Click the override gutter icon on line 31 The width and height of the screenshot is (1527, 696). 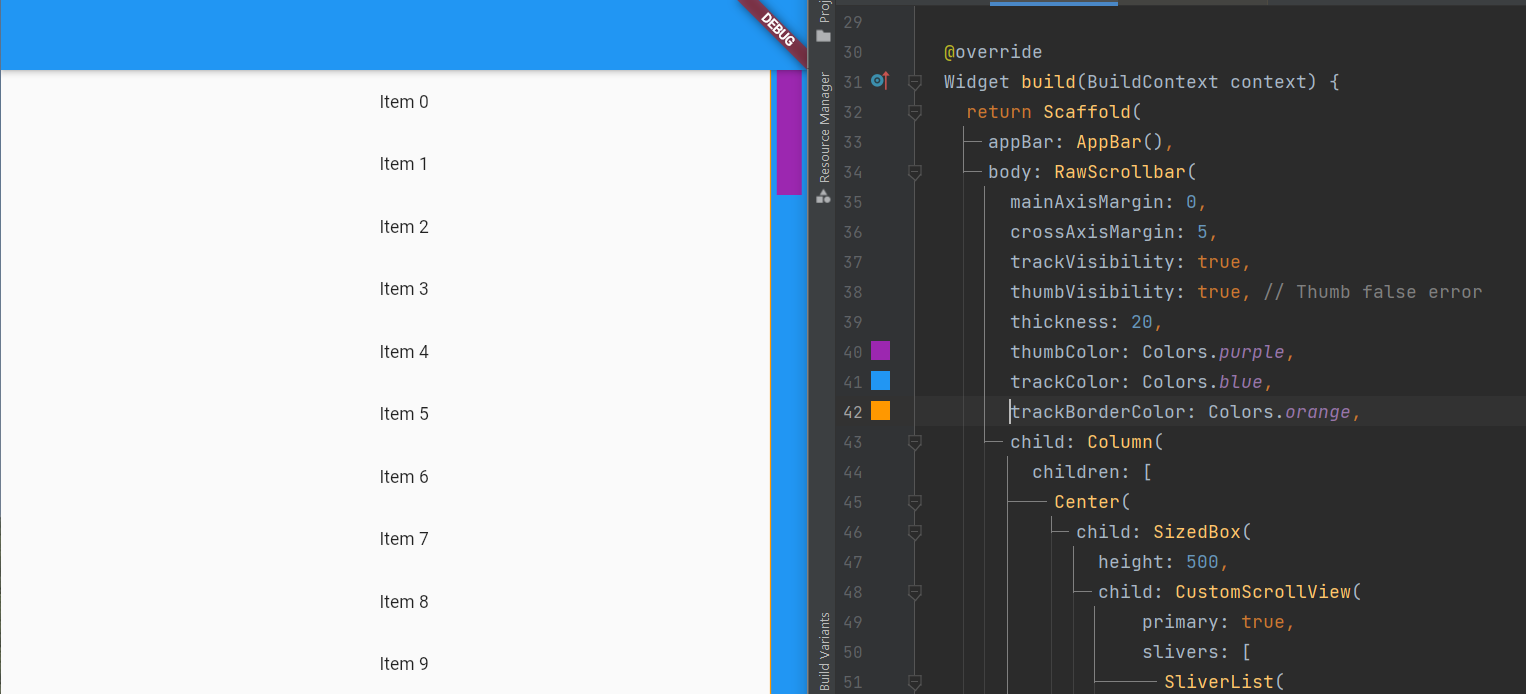click(880, 81)
